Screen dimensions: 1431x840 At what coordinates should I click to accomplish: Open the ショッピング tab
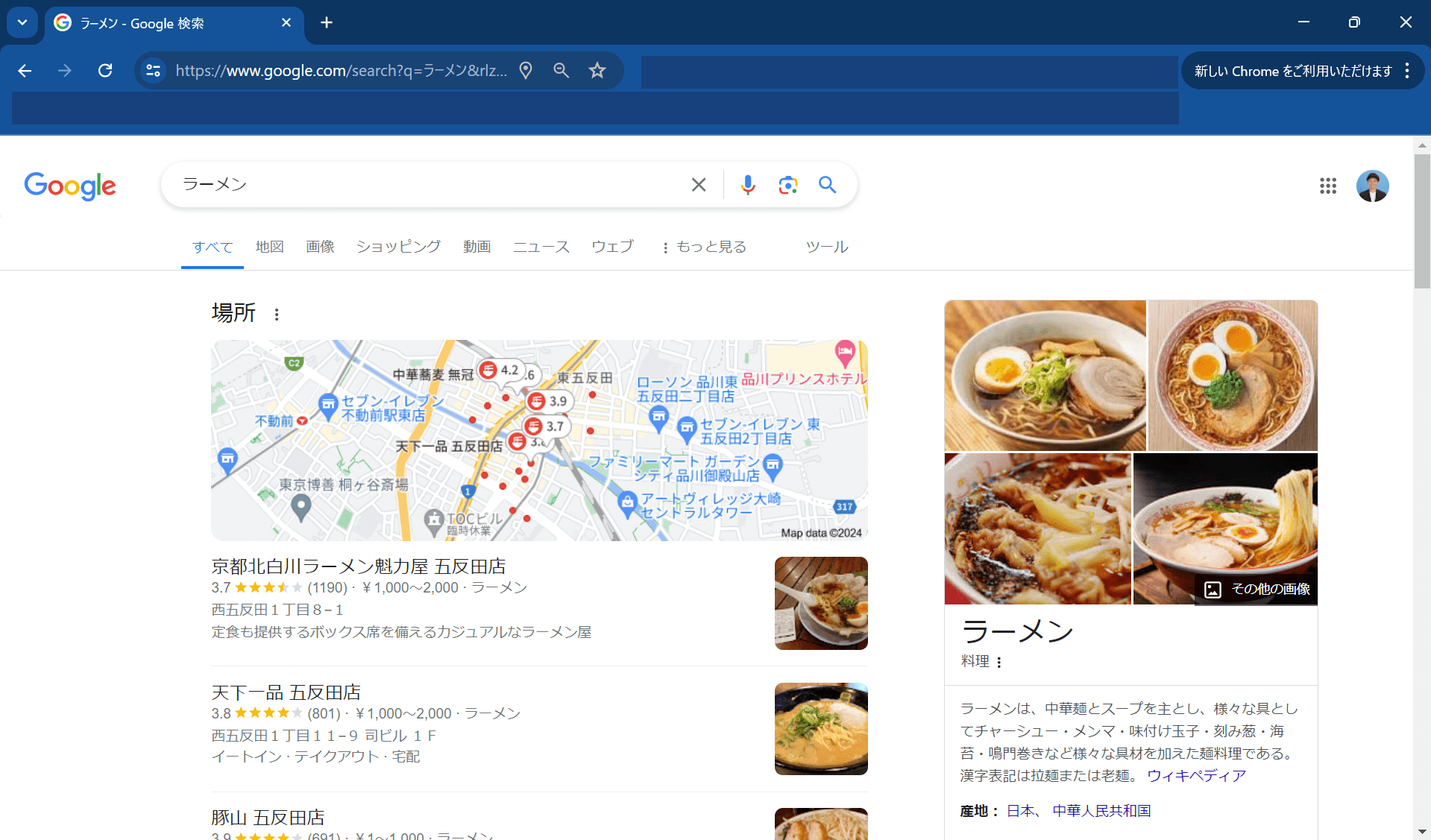click(398, 247)
